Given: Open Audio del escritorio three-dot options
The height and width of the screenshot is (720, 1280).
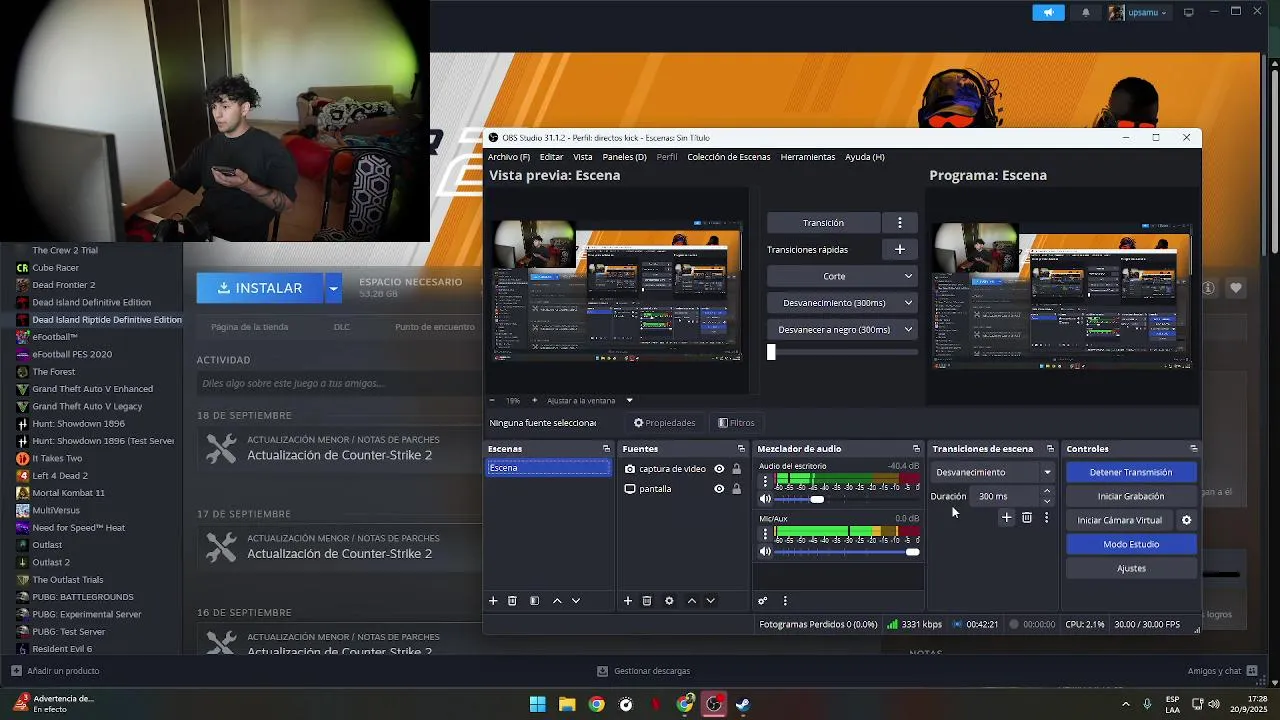Looking at the screenshot, I should tap(766, 481).
